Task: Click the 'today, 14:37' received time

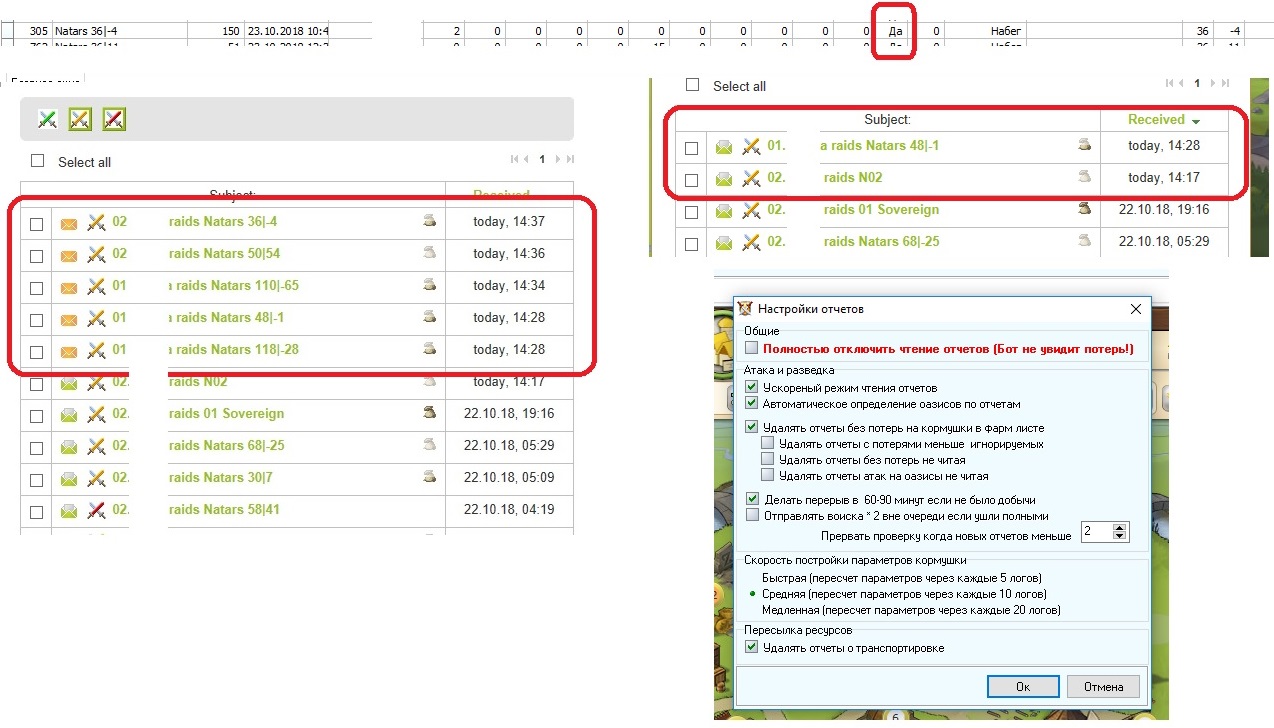Action: tap(509, 222)
